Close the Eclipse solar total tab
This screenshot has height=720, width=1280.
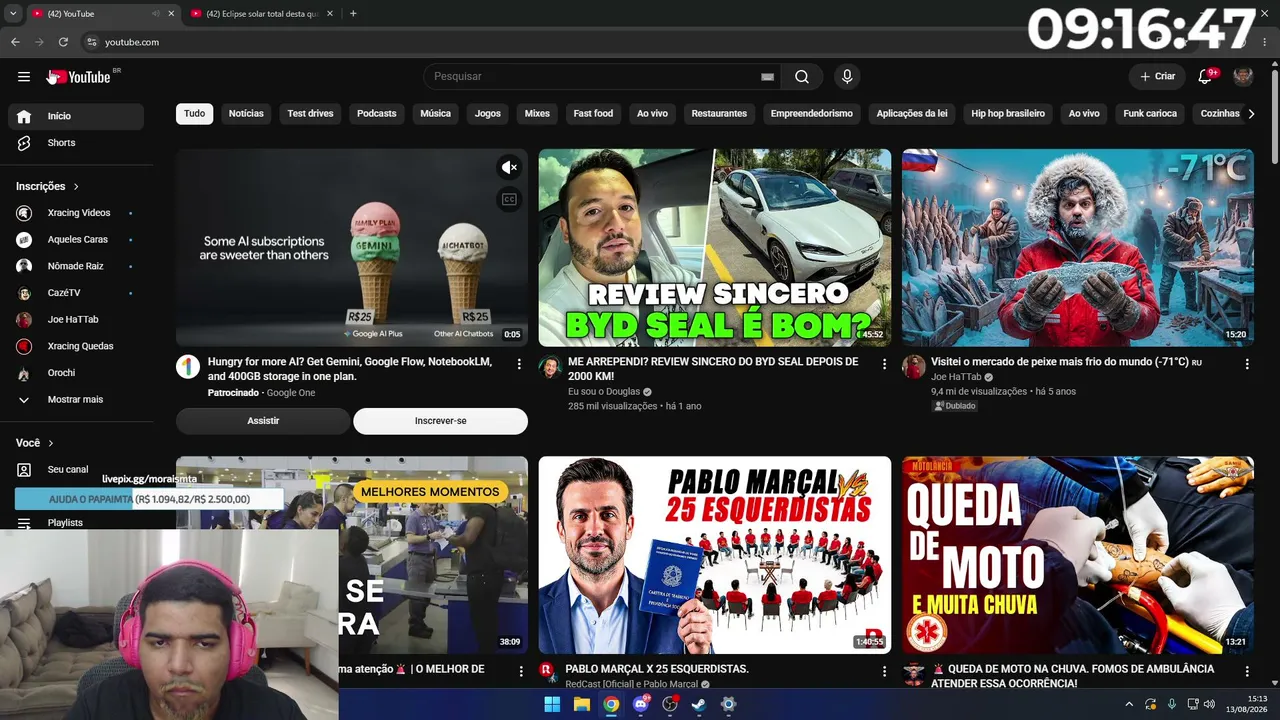click(x=329, y=14)
